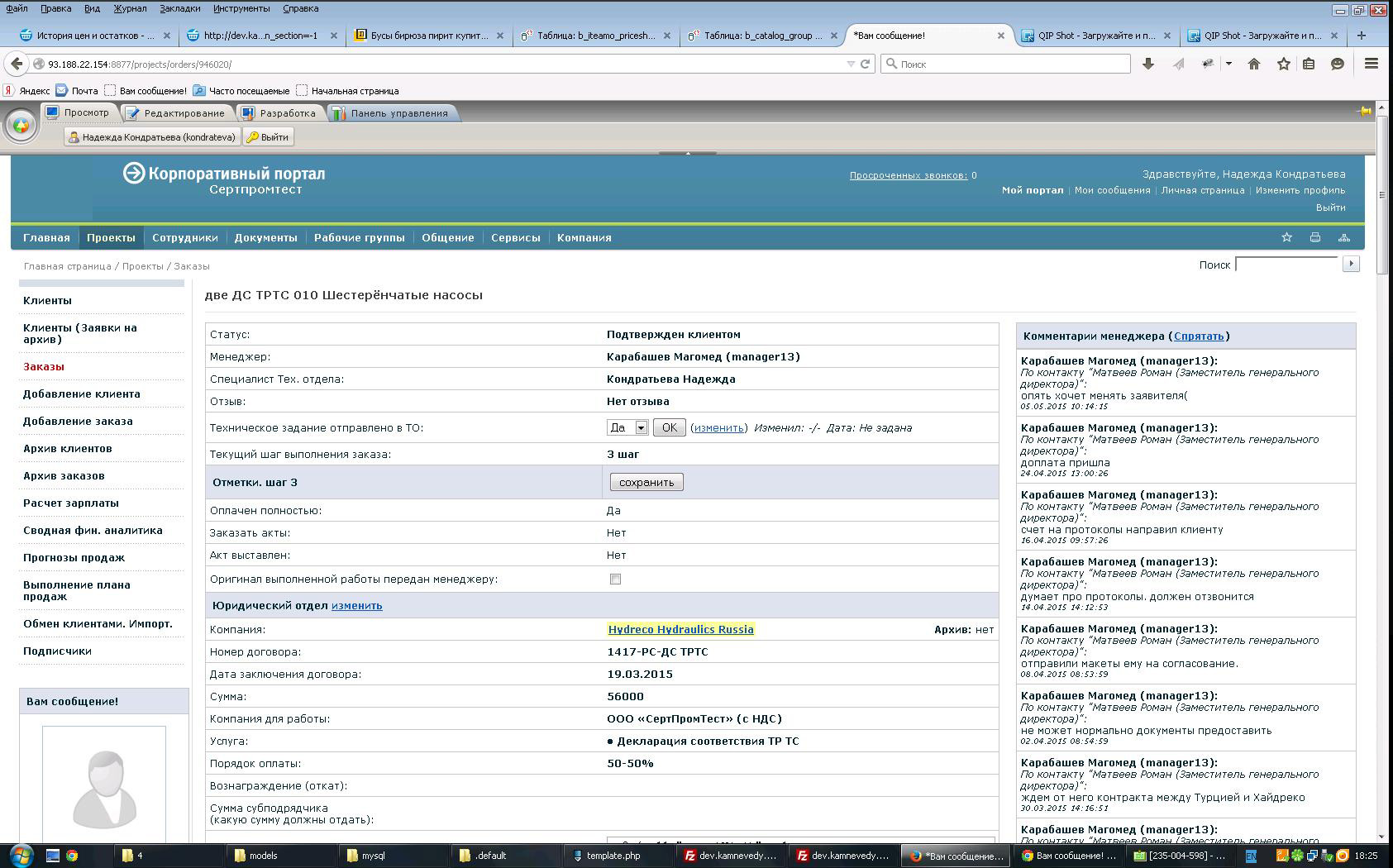Open Архив заказов in left sidebar
This screenshot has width=1393, height=868.
(x=64, y=475)
